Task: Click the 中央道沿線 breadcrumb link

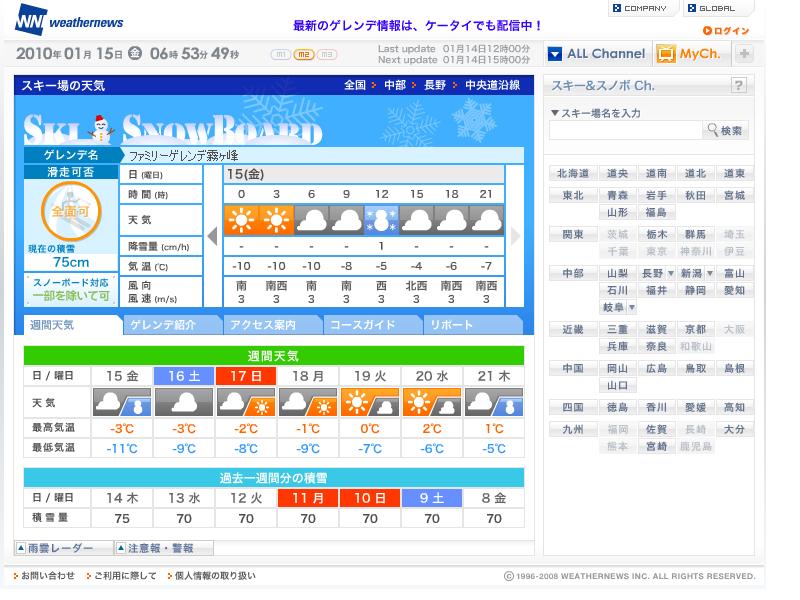Action: pos(492,85)
